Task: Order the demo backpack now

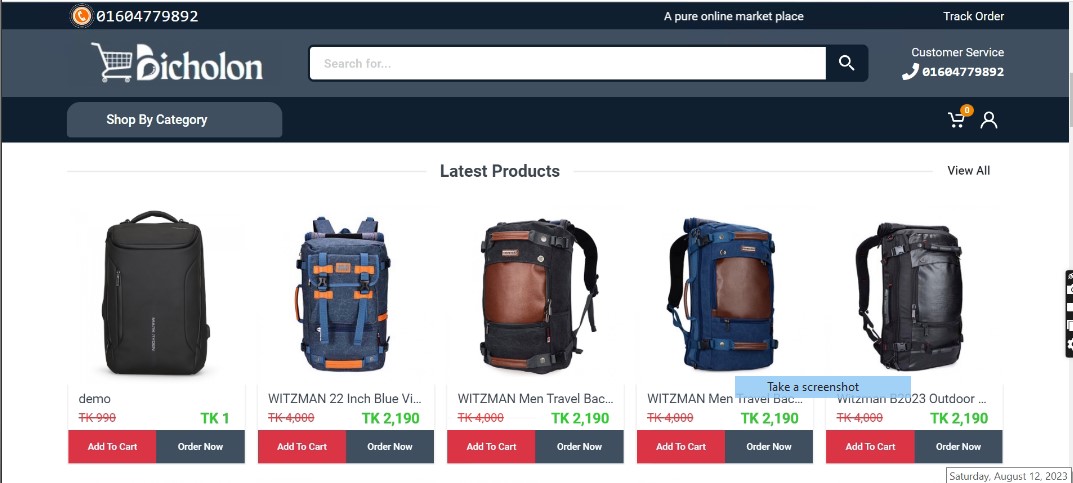Action: pos(201,447)
